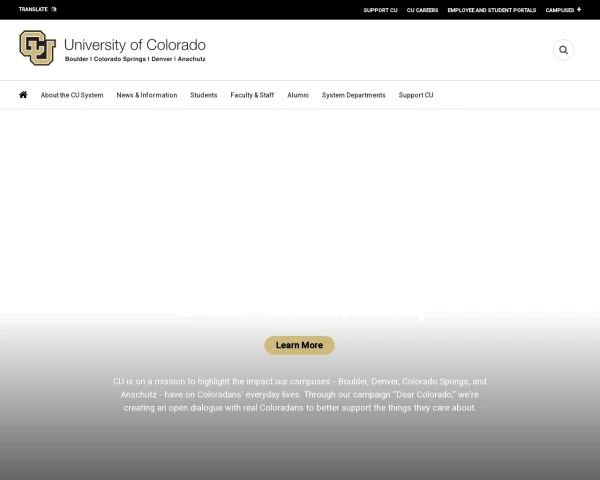The image size is (600, 480).
Task: Open News & Information menu
Action: pos(147,95)
